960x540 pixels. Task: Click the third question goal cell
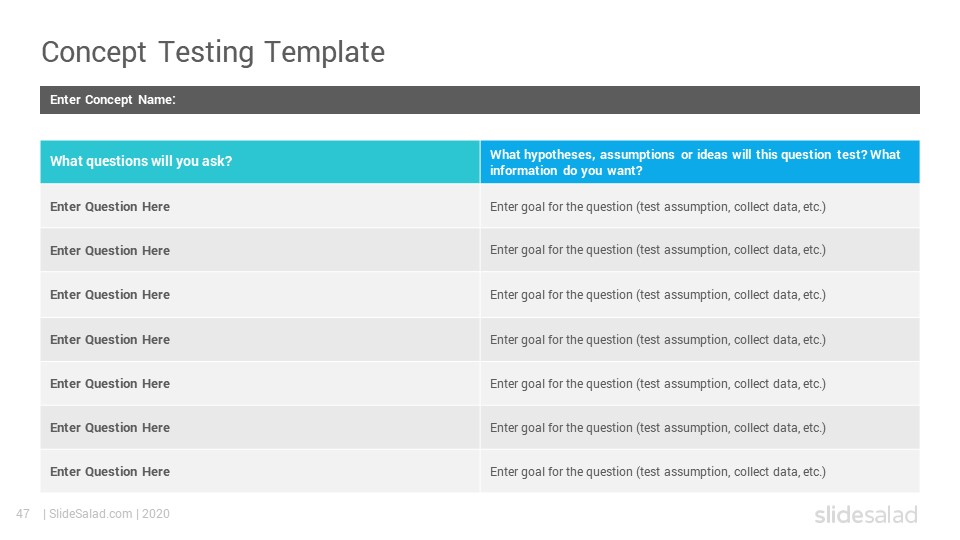click(x=700, y=294)
